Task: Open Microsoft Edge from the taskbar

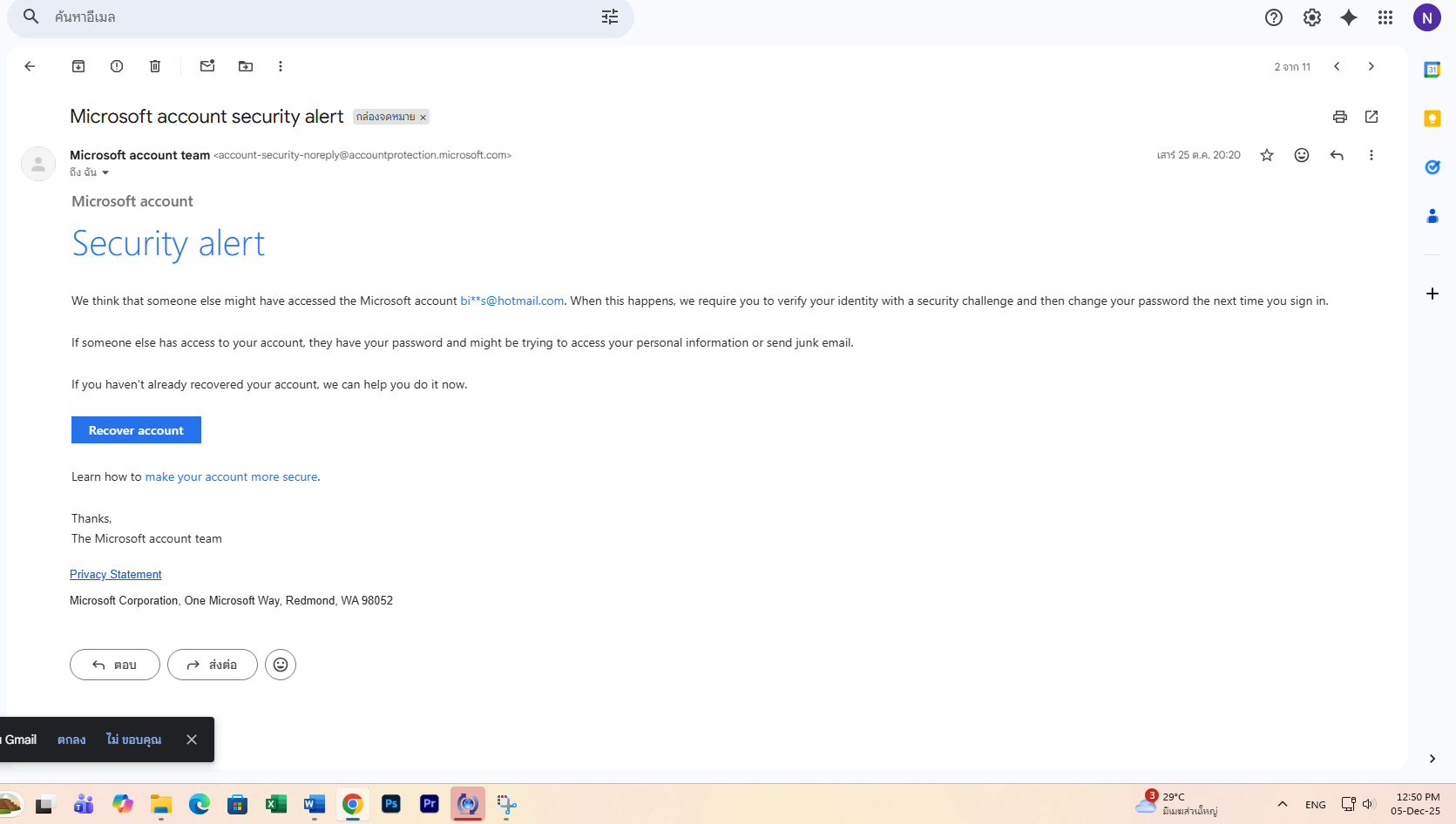Action: (x=200, y=804)
